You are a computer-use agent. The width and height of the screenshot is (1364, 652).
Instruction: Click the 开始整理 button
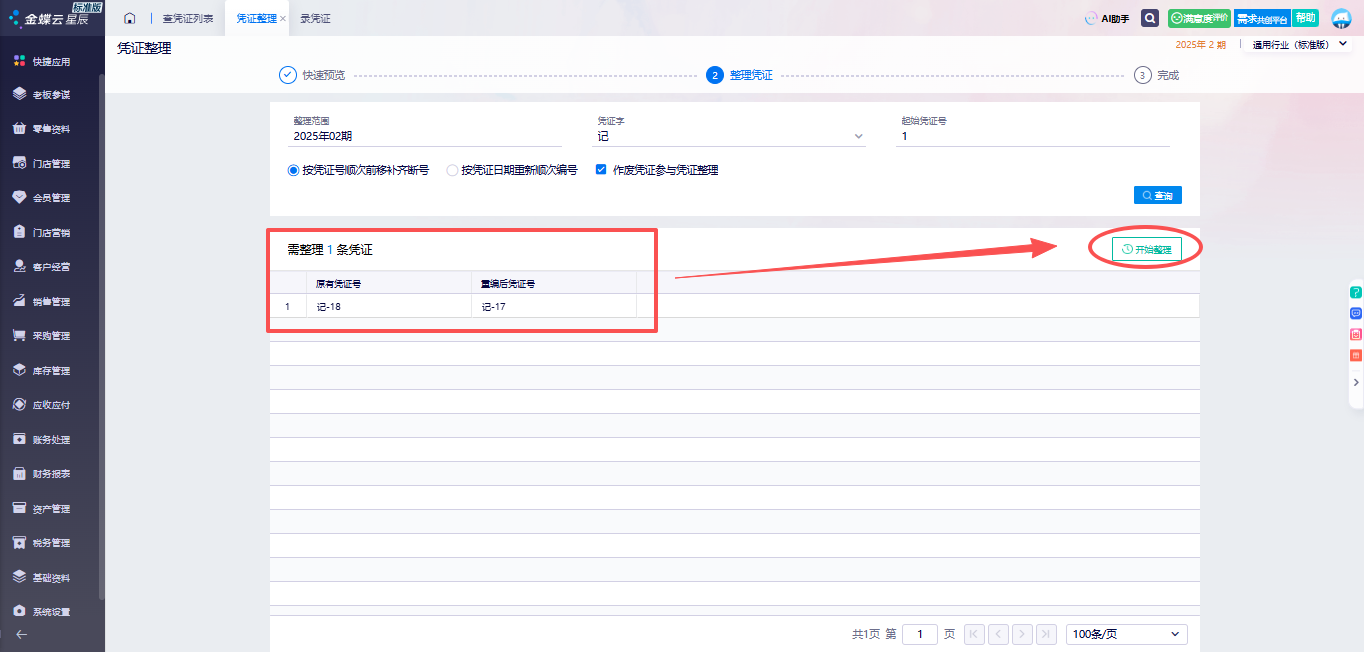coord(1146,249)
